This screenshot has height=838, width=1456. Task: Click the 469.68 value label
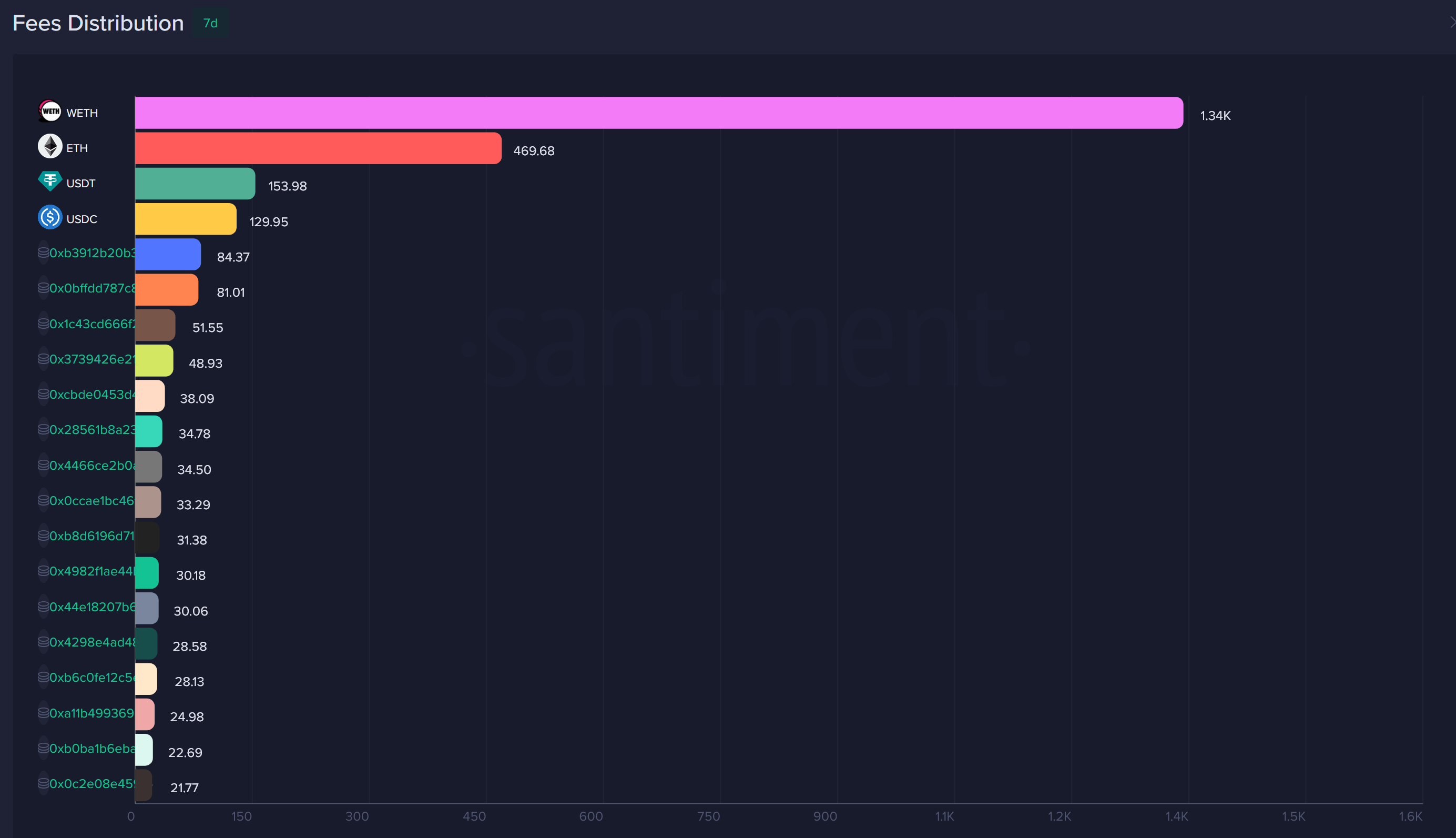[x=534, y=150]
